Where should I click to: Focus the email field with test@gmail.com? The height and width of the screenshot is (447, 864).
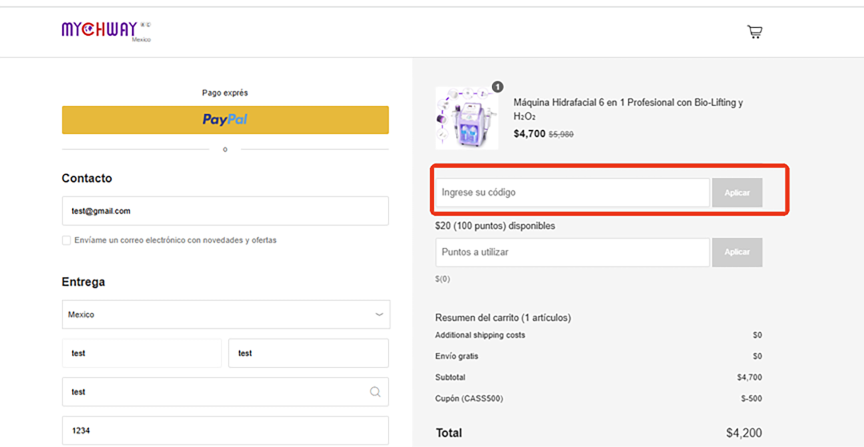[225, 211]
